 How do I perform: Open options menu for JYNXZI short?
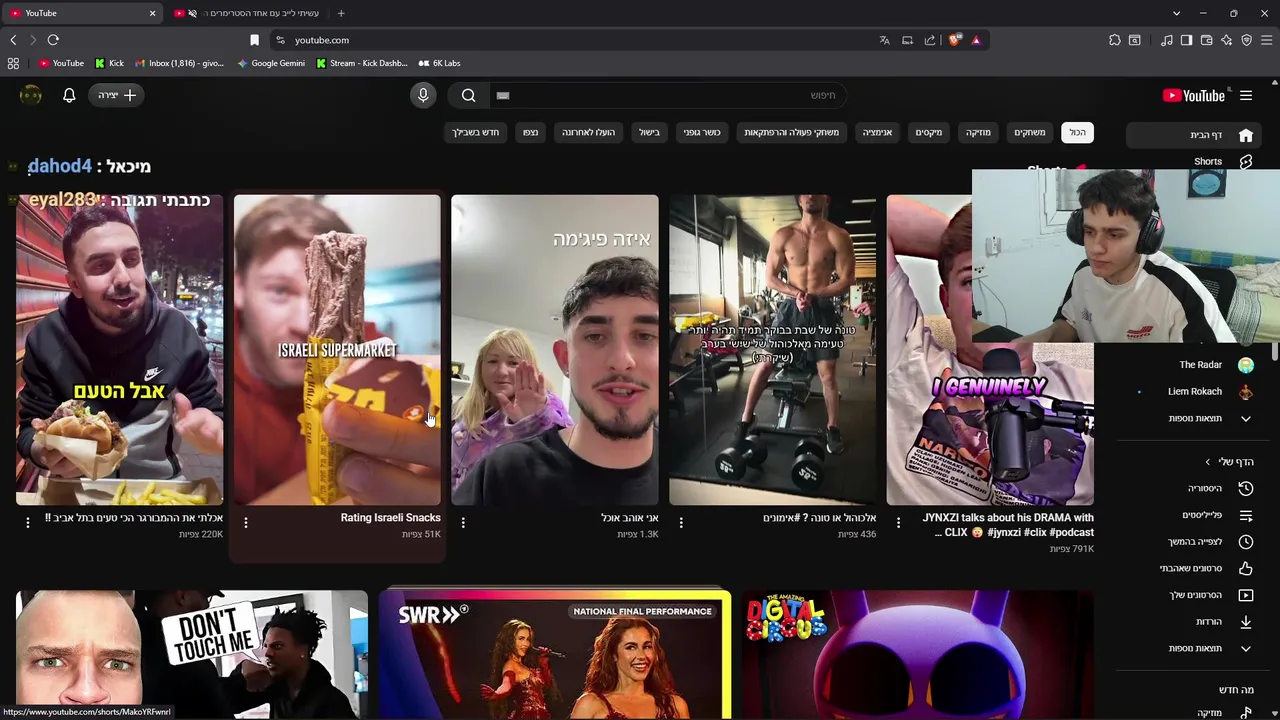[898, 522]
